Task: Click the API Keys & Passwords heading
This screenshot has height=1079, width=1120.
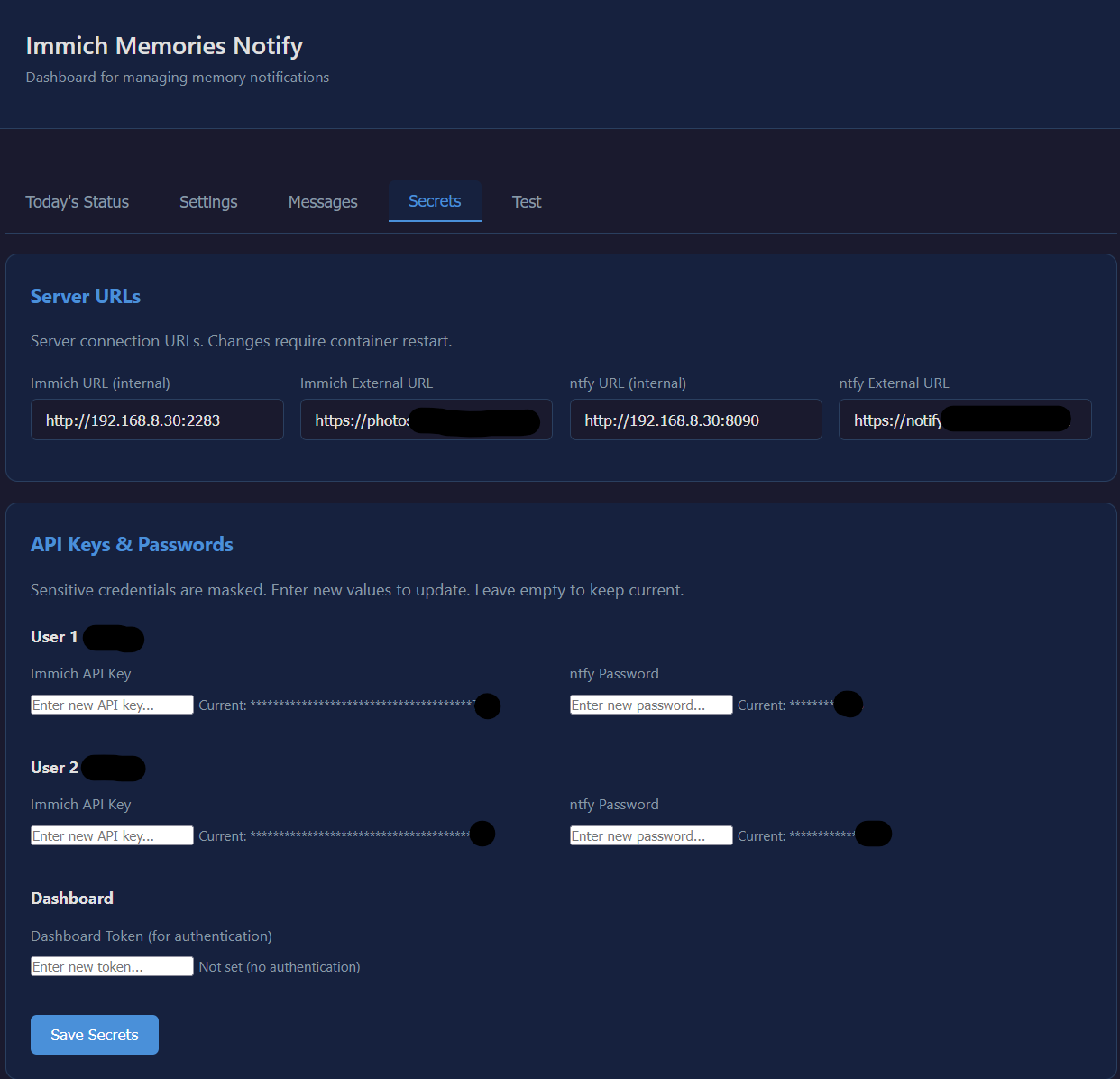Action: click(x=132, y=544)
